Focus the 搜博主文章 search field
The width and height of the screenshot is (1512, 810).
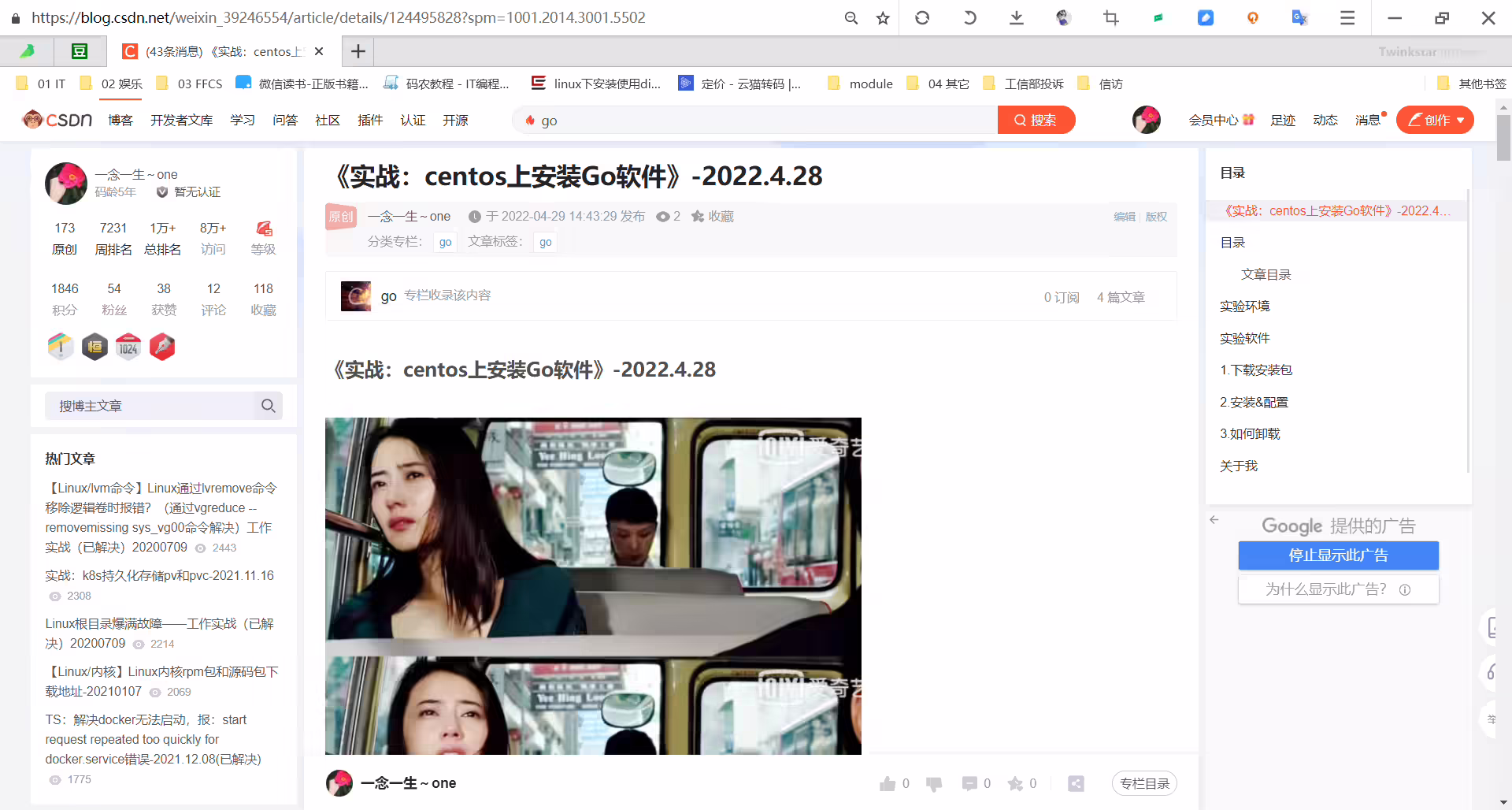pos(150,406)
